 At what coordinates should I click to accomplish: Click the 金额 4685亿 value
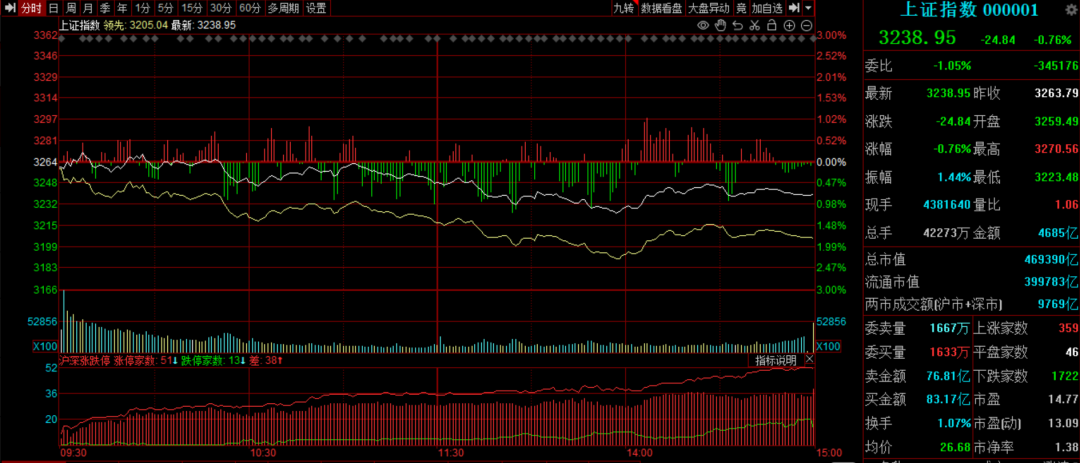[1060, 233]
